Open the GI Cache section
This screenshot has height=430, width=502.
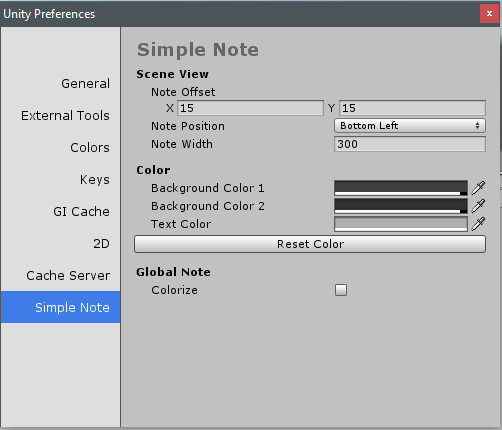60,211
